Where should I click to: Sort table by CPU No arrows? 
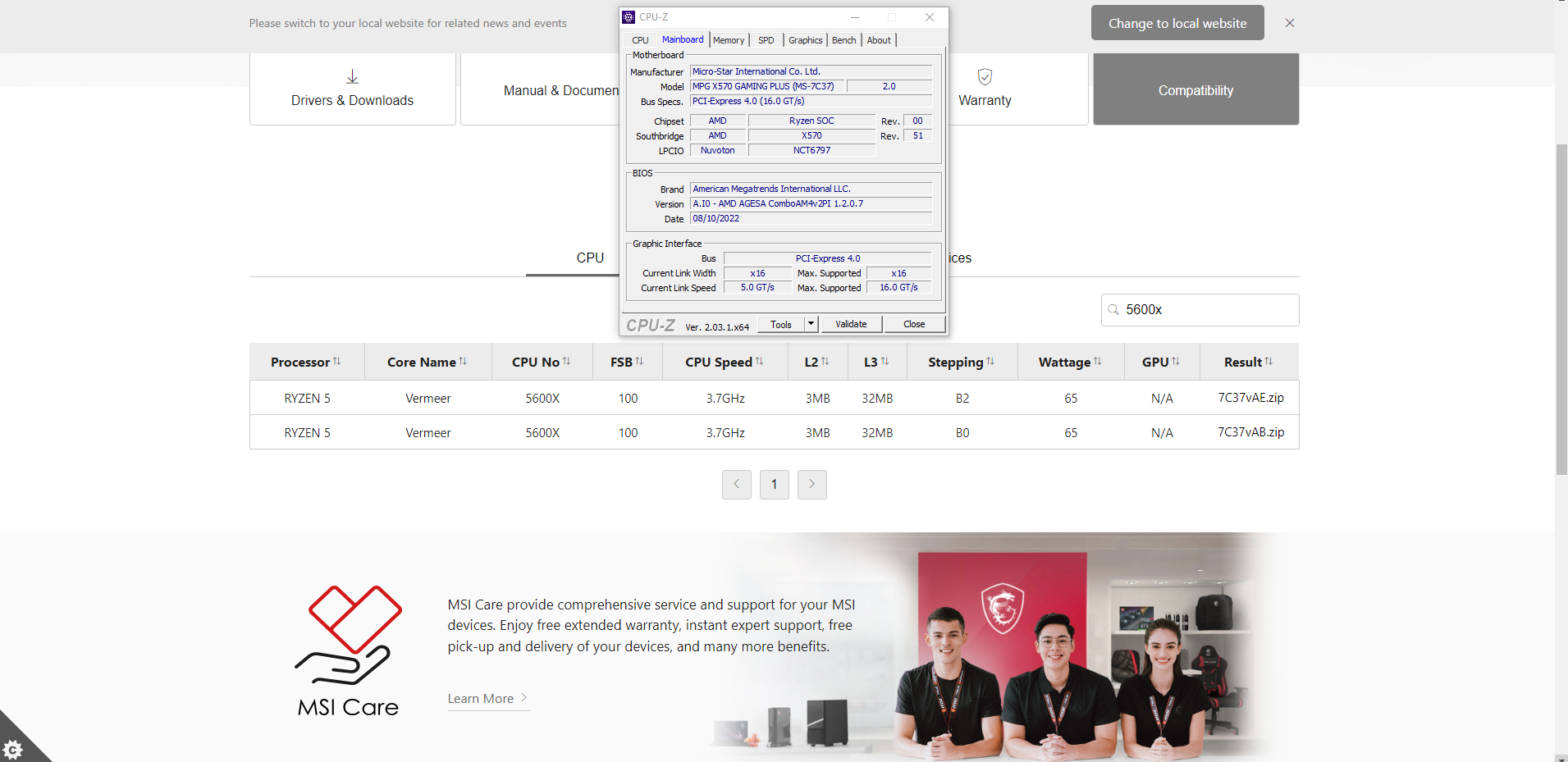[x=566, y=361]
